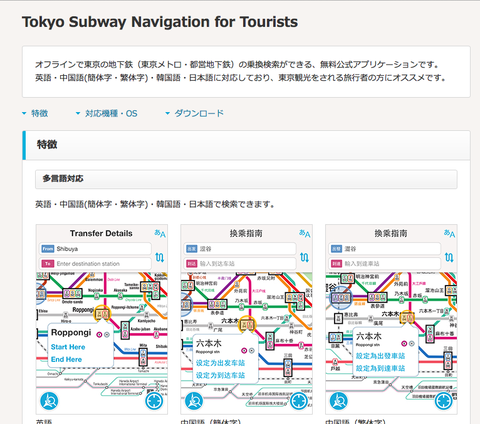
Task: Click Transfer Details screenshot title
Action: coord(101,233)
